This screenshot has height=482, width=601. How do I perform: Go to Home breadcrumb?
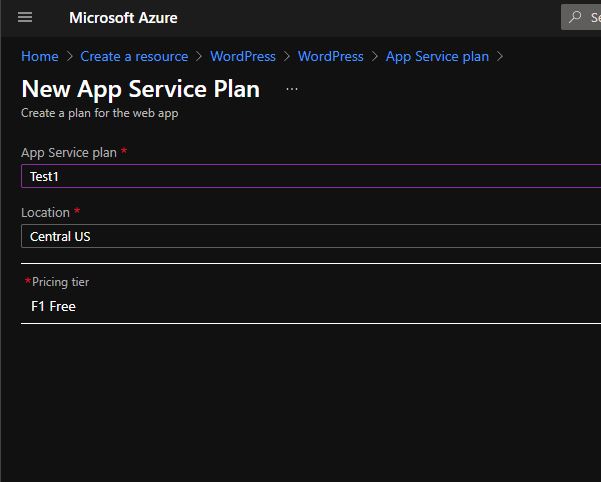[40, 56]
